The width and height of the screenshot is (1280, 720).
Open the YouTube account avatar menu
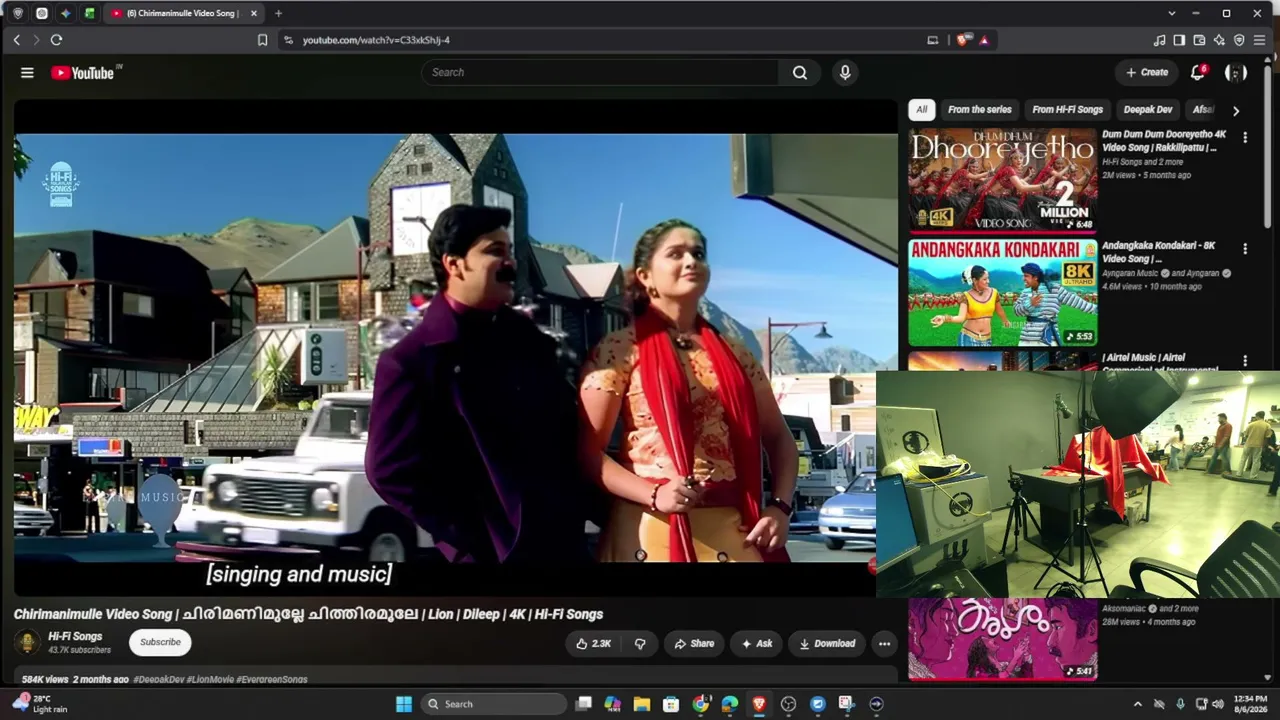click(1236, 72)
